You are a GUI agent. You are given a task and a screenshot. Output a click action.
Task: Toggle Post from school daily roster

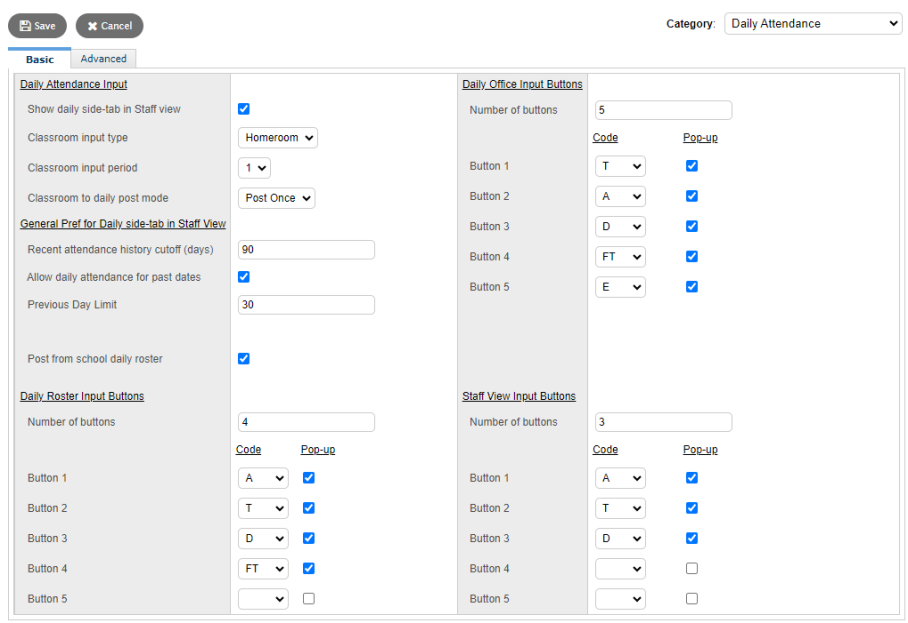pyautogui.click(x=243, y=358)
